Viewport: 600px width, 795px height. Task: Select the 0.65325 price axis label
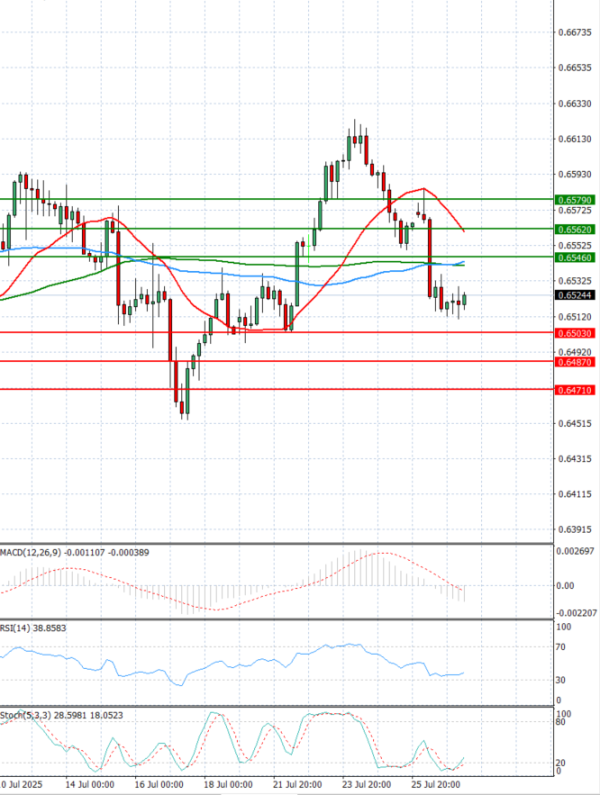click(575, 281)
